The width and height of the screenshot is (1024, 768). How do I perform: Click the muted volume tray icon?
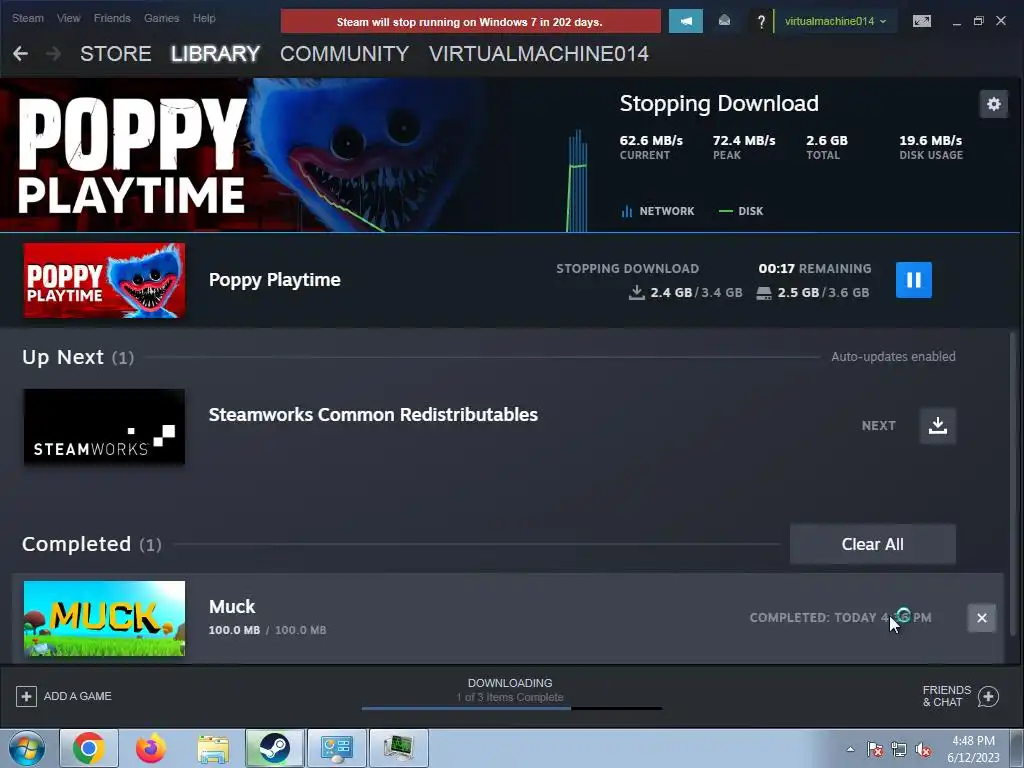923,749
